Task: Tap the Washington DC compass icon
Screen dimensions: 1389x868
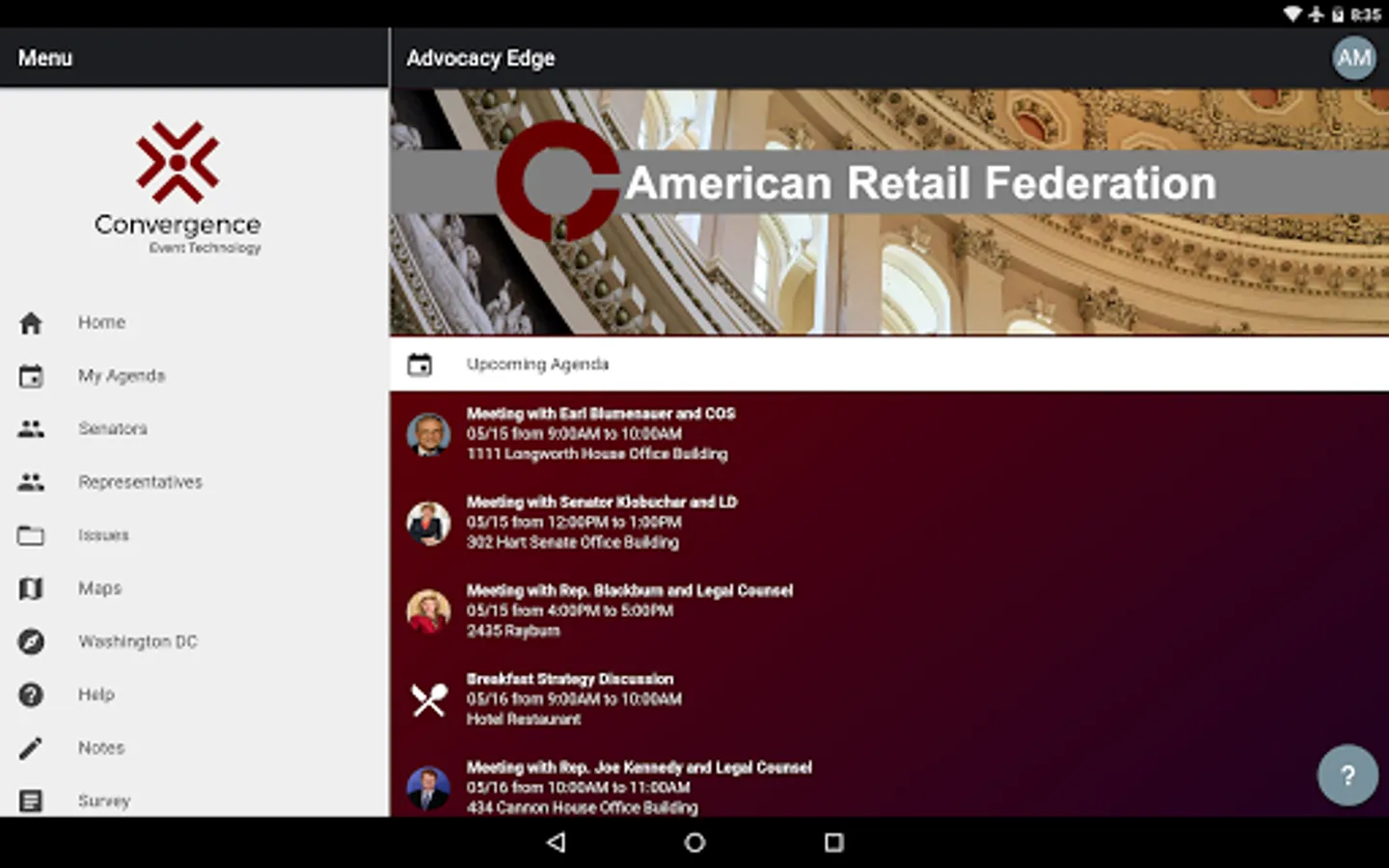Action: point(31,641)
